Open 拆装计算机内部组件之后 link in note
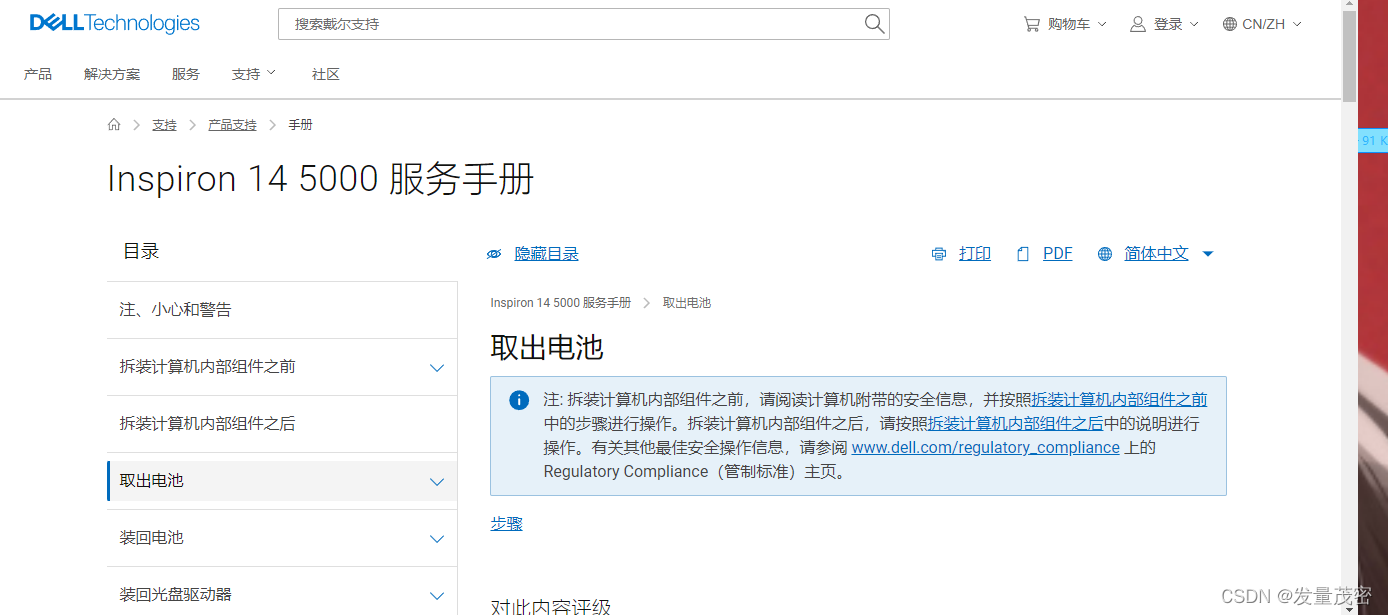This screenshot has height=615, width=1388. (x=1016, y=424)
